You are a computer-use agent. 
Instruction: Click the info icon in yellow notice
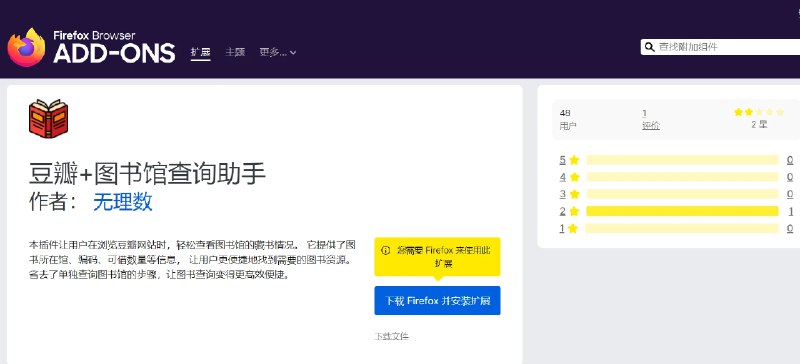point(386,250)
